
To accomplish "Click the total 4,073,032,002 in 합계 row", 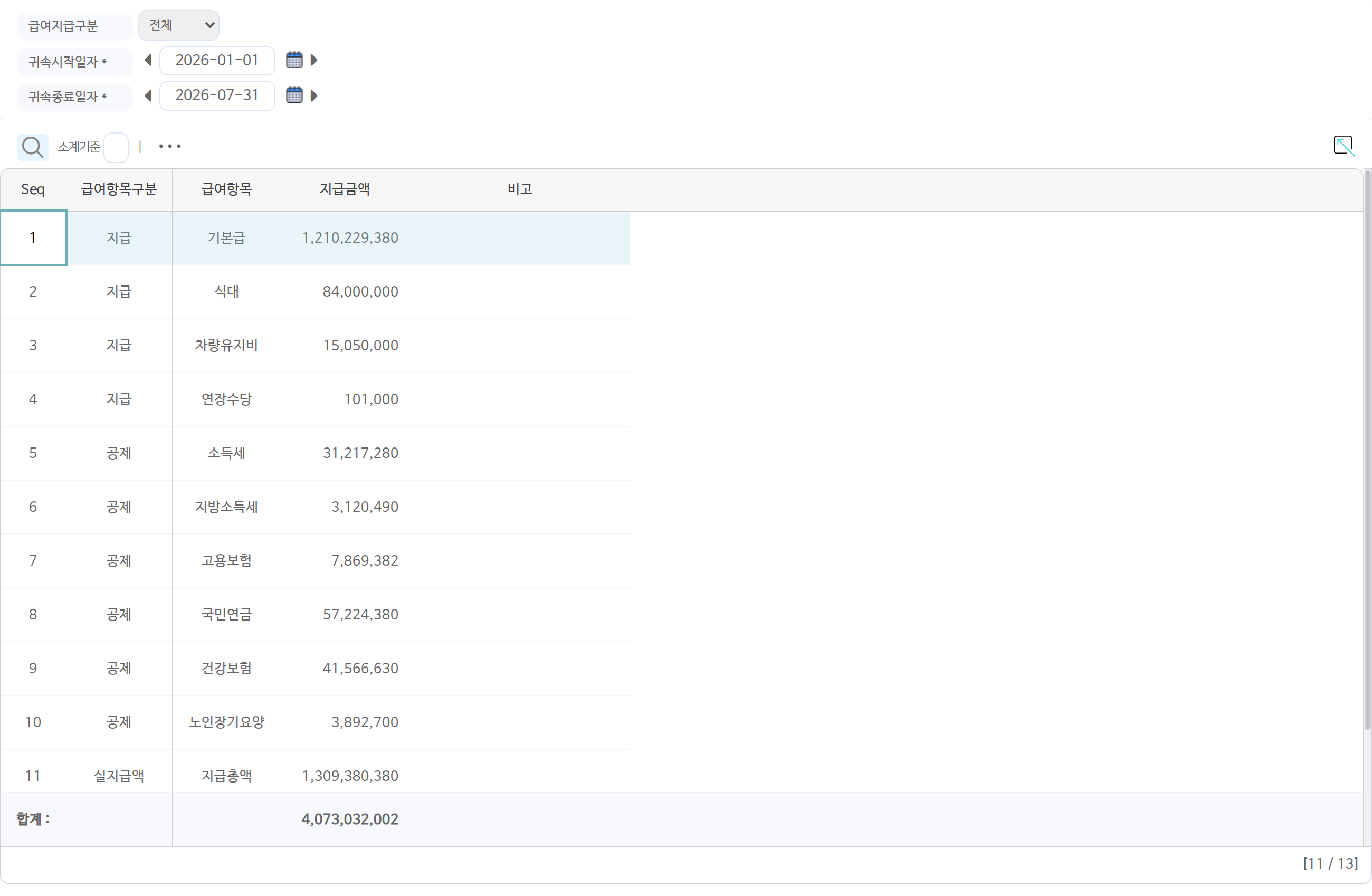I will coord(350,819).
